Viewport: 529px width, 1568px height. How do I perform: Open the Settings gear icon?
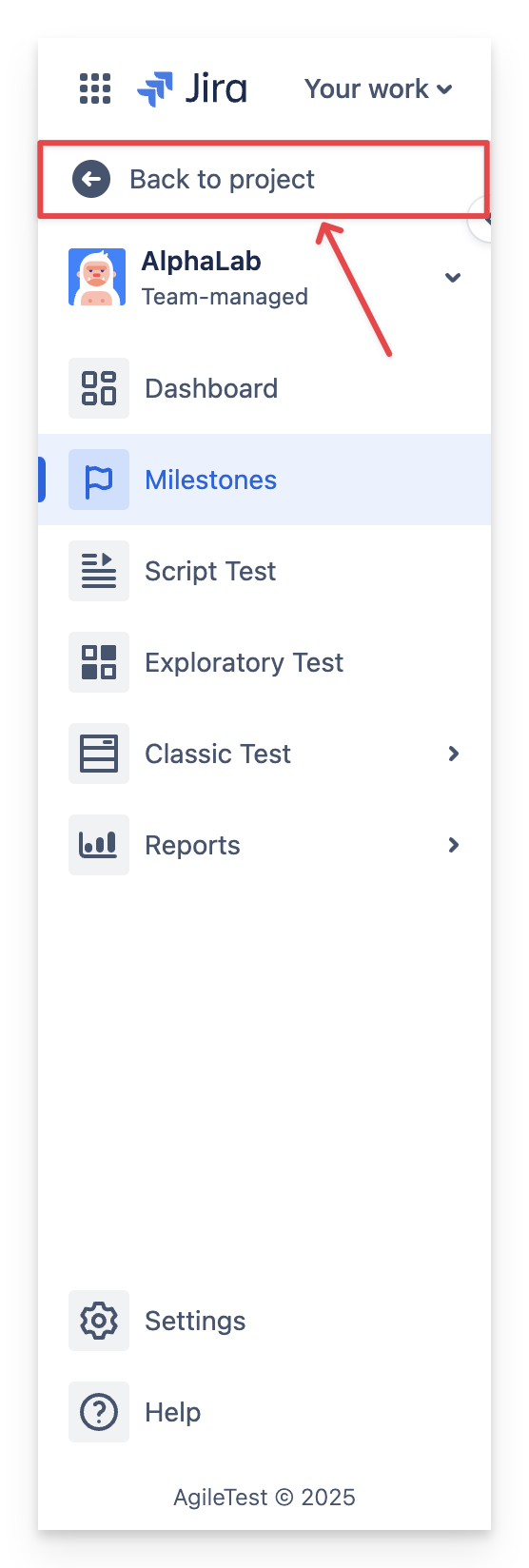click(x=99, y=1321)
